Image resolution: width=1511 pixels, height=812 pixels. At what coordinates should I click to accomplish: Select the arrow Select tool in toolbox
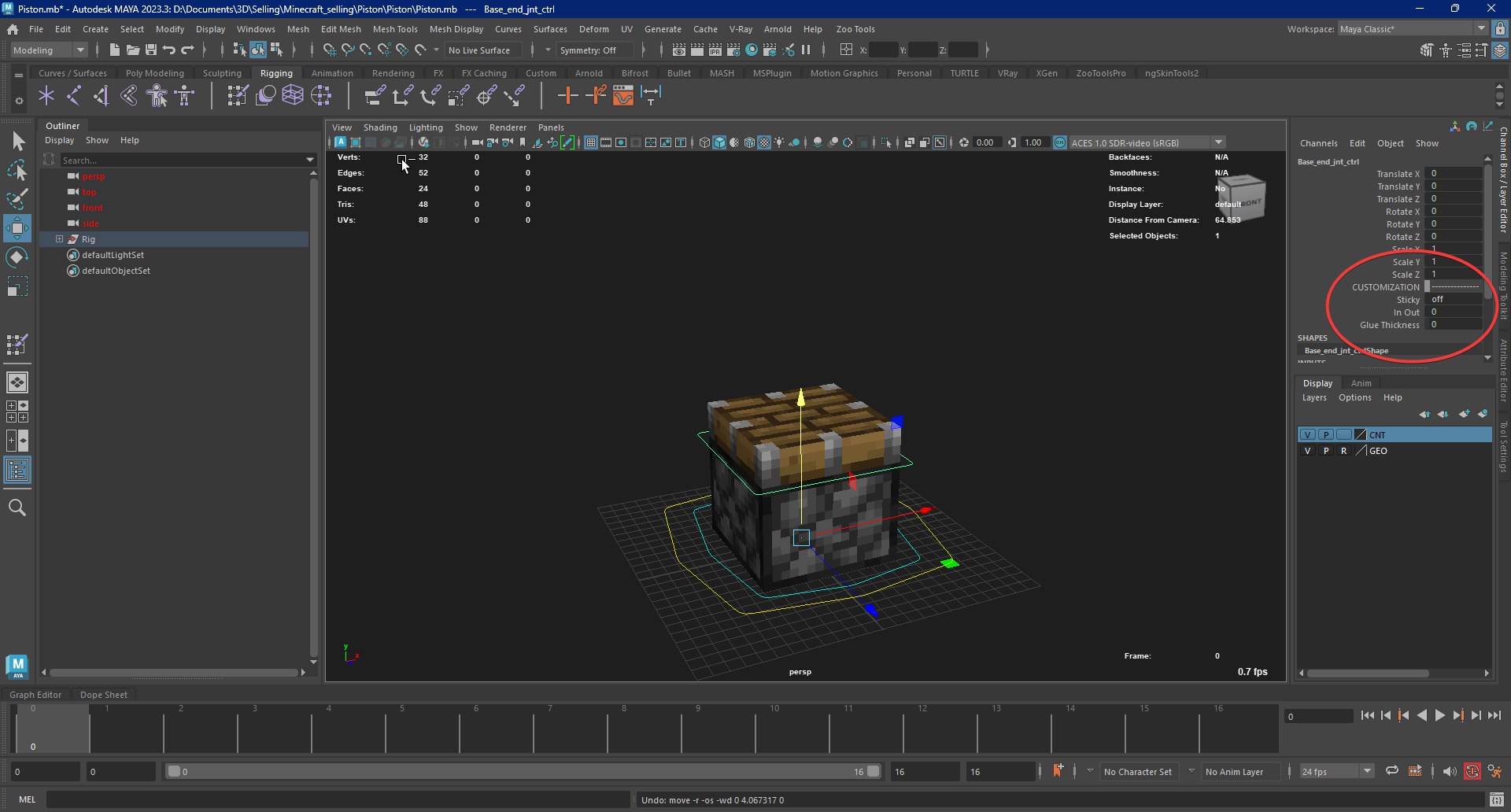coord(17,142)
